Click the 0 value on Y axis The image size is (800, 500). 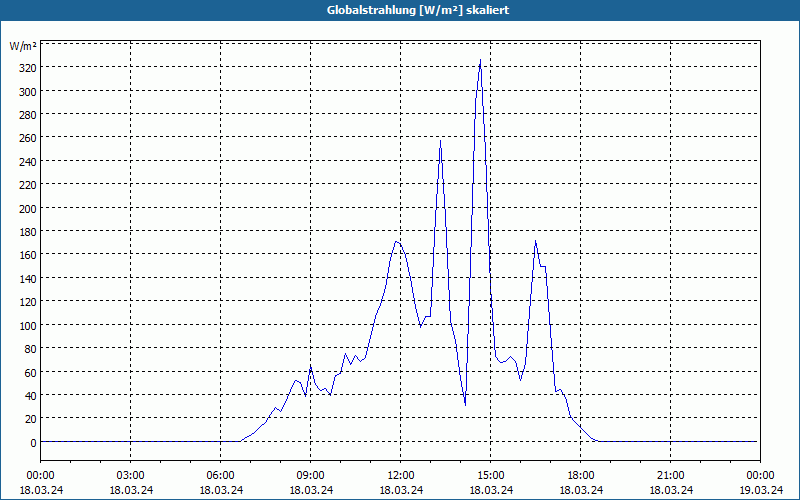coord(33,442)
